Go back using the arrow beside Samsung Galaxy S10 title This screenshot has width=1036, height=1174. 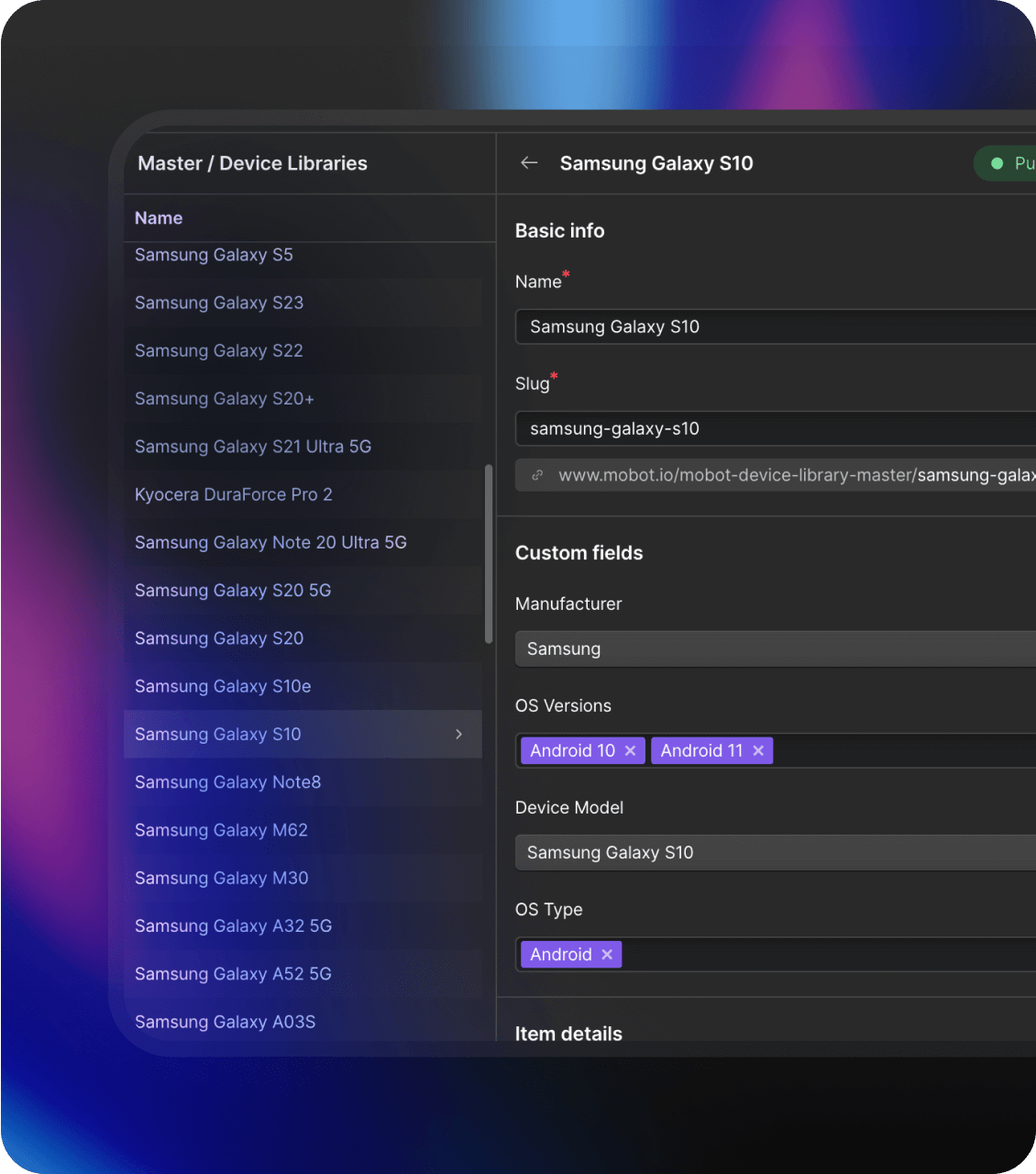(529, 162)
